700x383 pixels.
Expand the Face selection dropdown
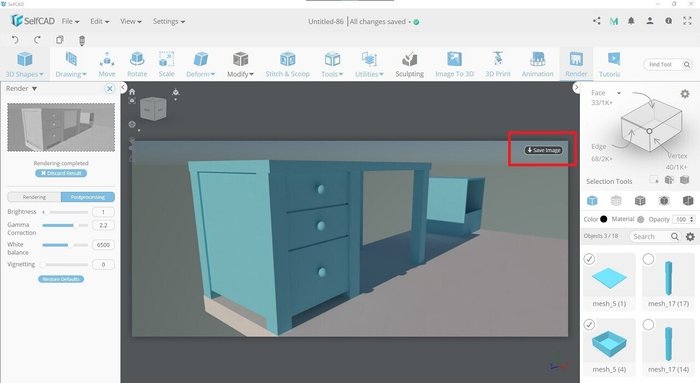619,93
